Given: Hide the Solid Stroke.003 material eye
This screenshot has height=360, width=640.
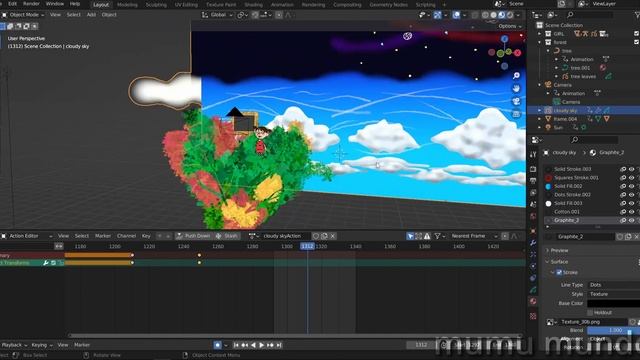Looking at the screenshot, I should pos(631,169).
